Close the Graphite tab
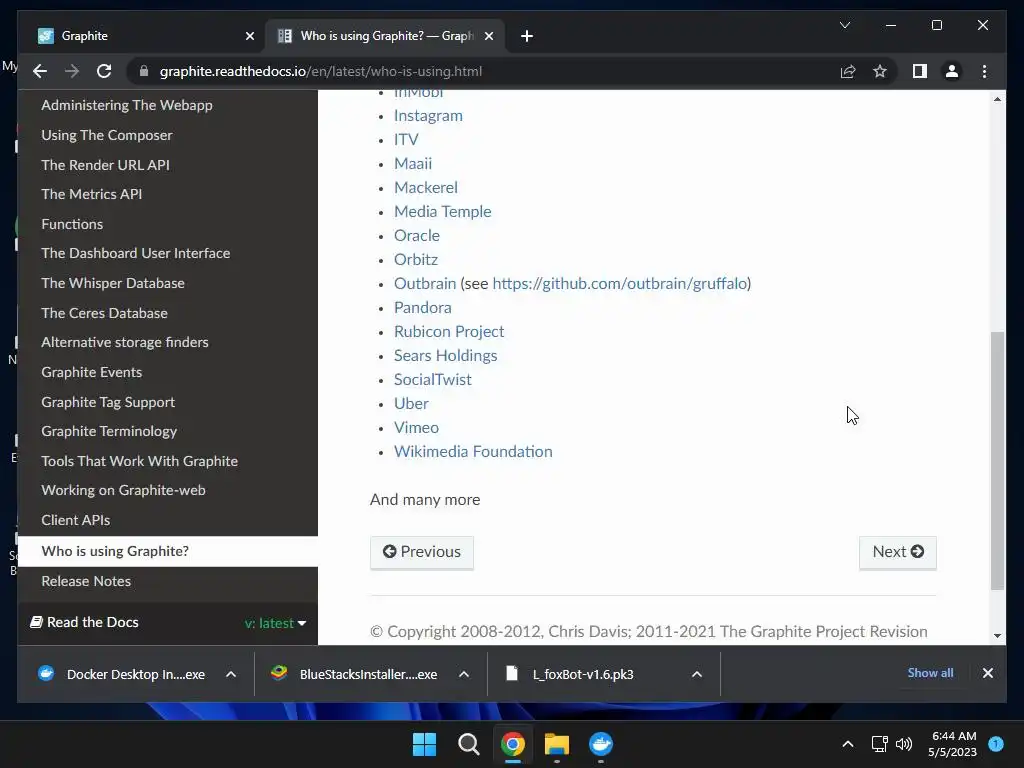The width and height of the screenshot is (1024, 768). pos(249,36)
